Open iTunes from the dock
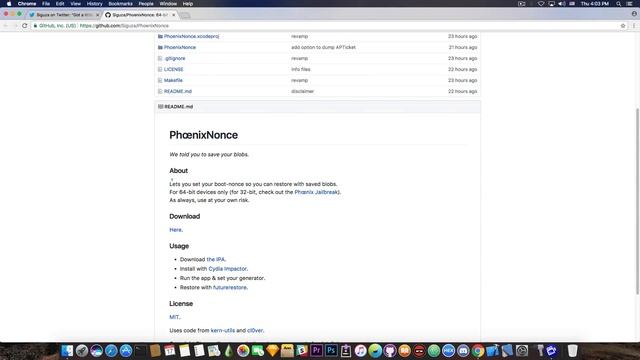 (x=360, y=351)
